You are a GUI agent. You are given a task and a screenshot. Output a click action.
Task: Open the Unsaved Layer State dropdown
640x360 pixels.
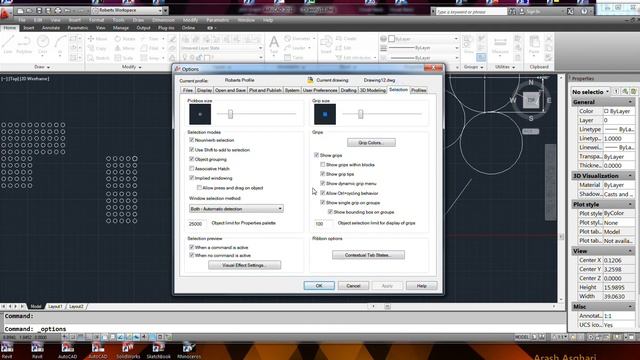(222, 48)
